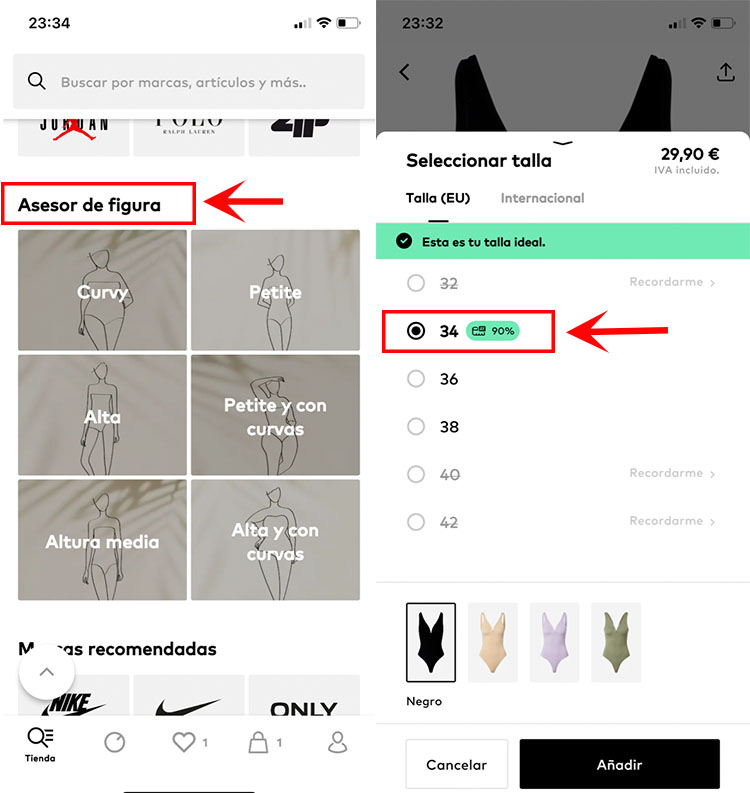Tap the Cancelar button
The height and width of the screenshot is (793, 750).
tap(457, 764)
